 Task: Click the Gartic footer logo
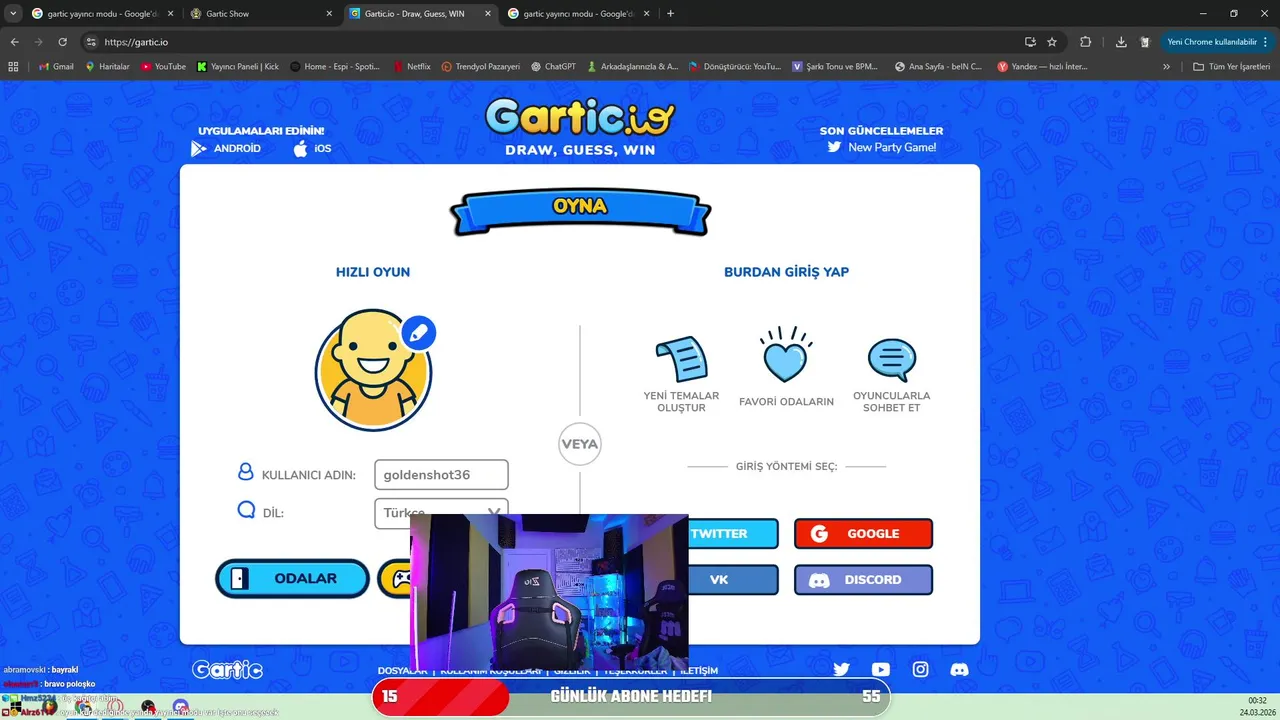227,670
